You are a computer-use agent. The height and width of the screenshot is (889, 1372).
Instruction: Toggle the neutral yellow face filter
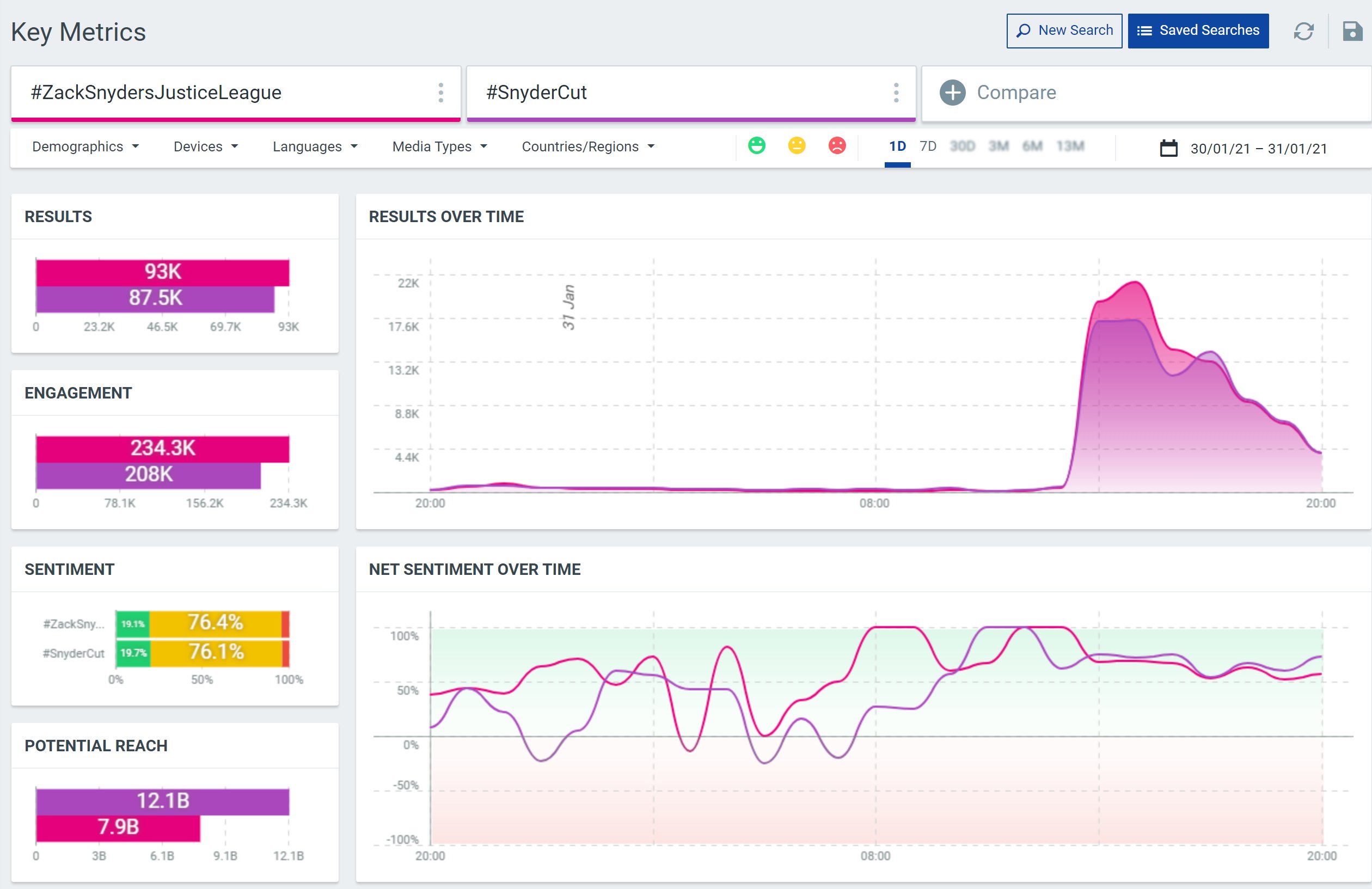pos(797,145)
